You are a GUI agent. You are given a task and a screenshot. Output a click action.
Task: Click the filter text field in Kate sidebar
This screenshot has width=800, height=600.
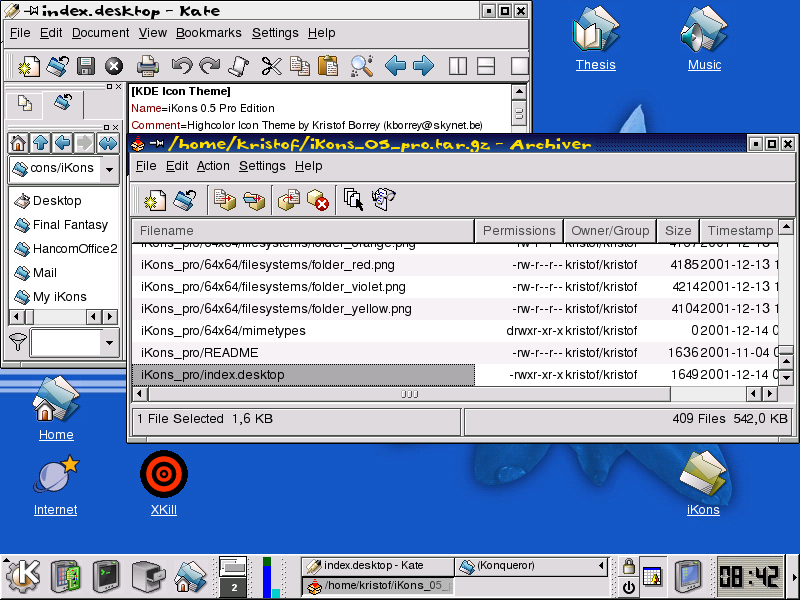click(65, 343)
